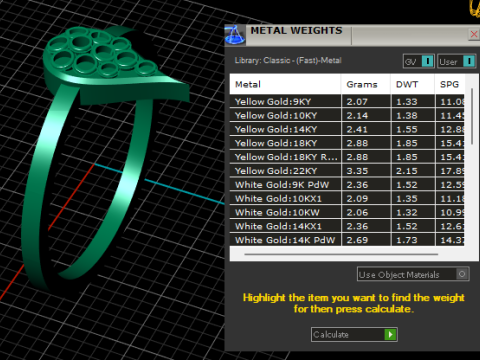Select the White Gold:9K PdW row
Screen dimensions: 480x360
pyautogui.click(x=347, y=185)
